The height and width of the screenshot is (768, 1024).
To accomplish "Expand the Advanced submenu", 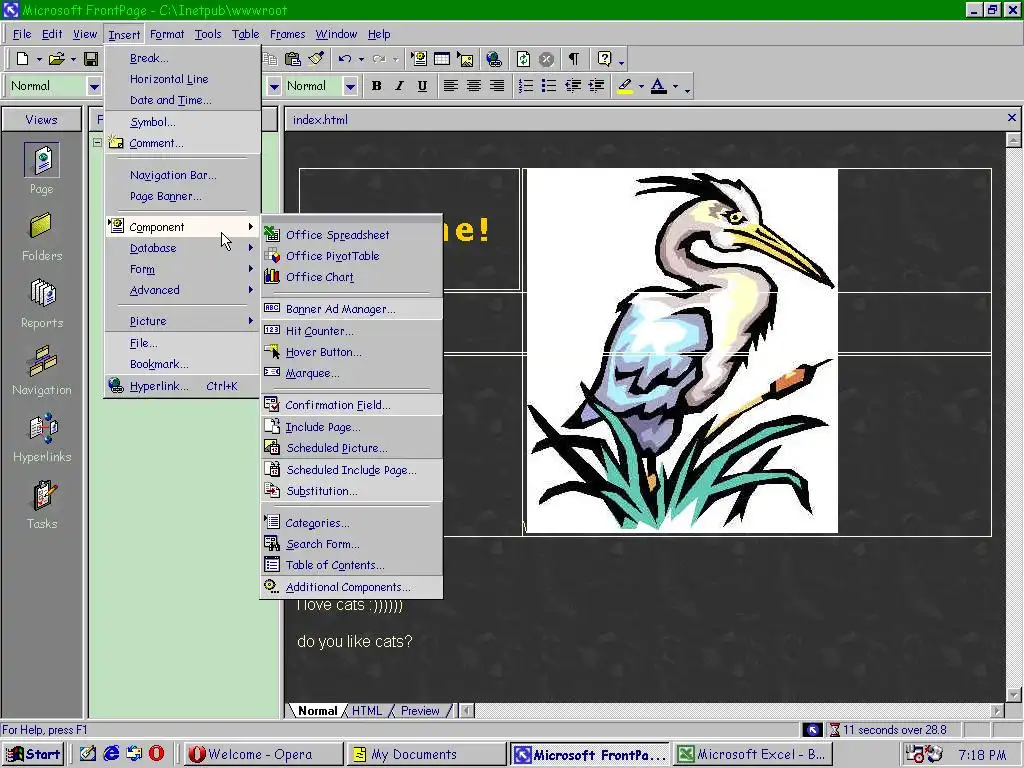I will pyautogui.click(x=182, y=290).
